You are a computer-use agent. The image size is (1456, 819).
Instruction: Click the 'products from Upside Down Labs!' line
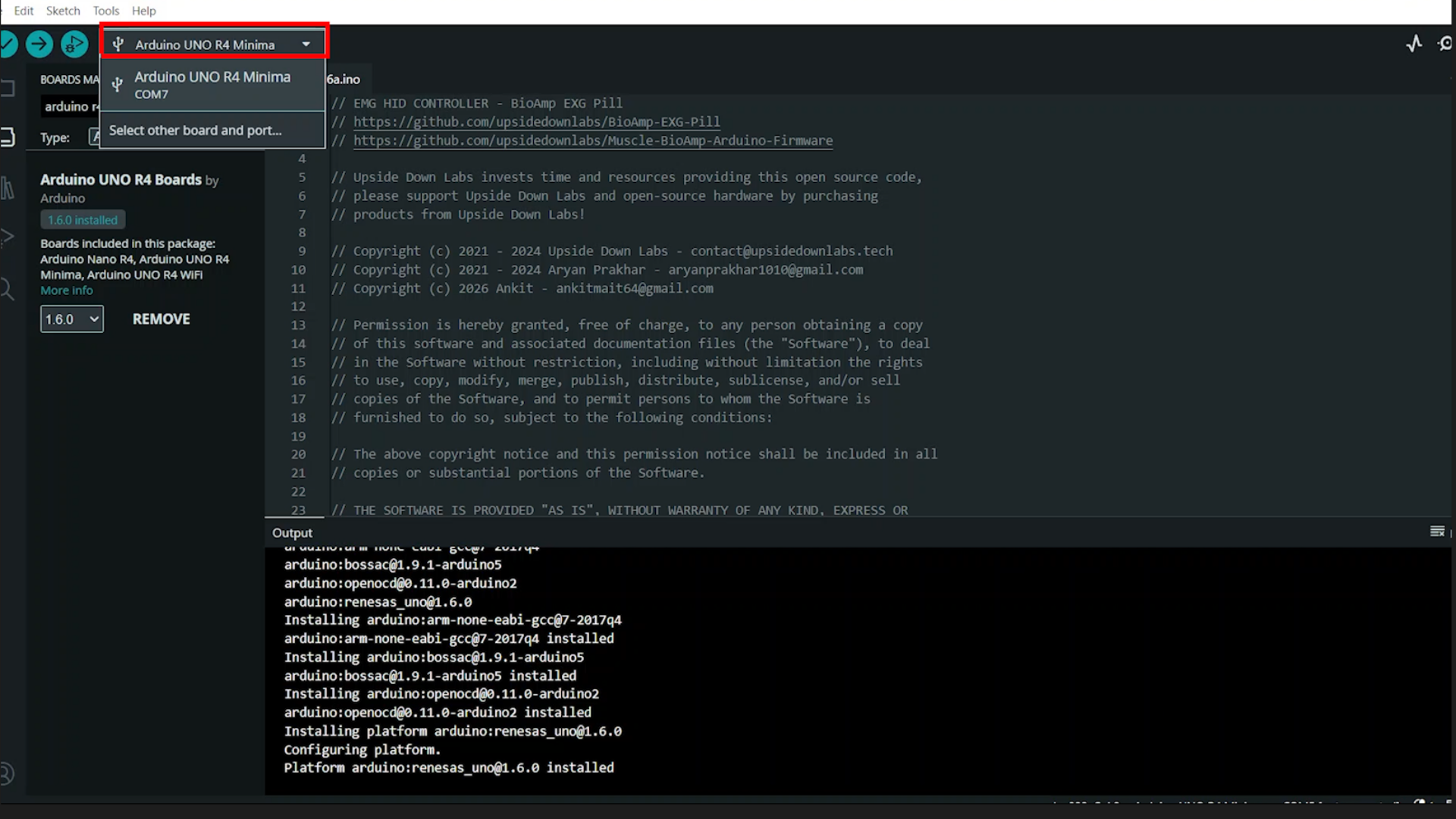click(457, 215)
